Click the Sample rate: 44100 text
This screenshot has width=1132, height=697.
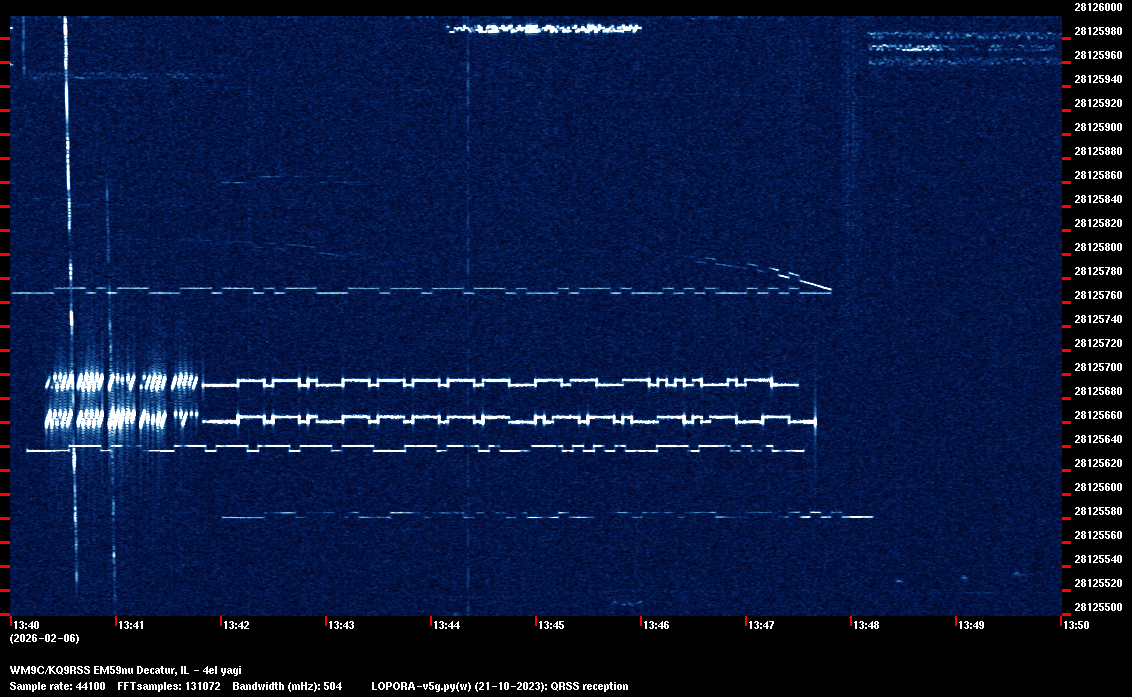(57, 686)
